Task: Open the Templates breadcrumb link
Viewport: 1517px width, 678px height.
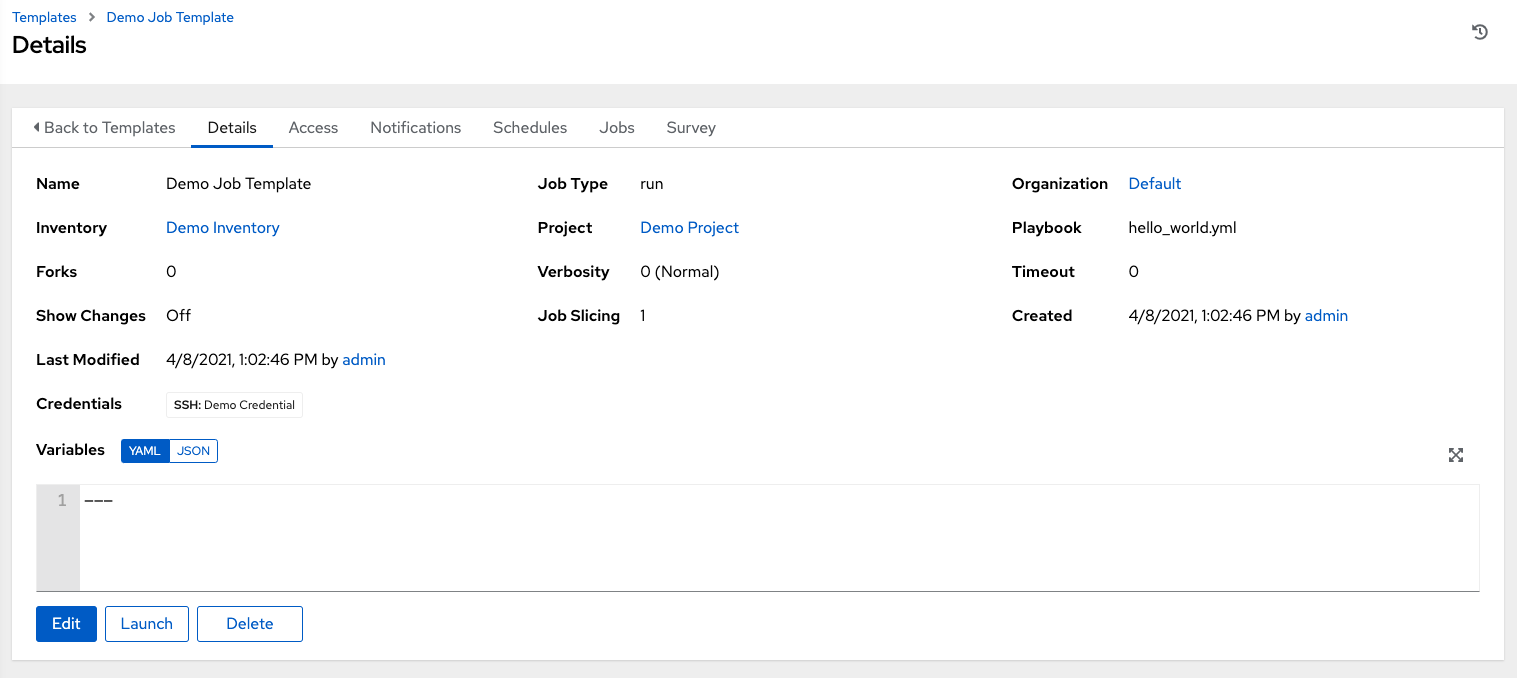Action: 44,16
